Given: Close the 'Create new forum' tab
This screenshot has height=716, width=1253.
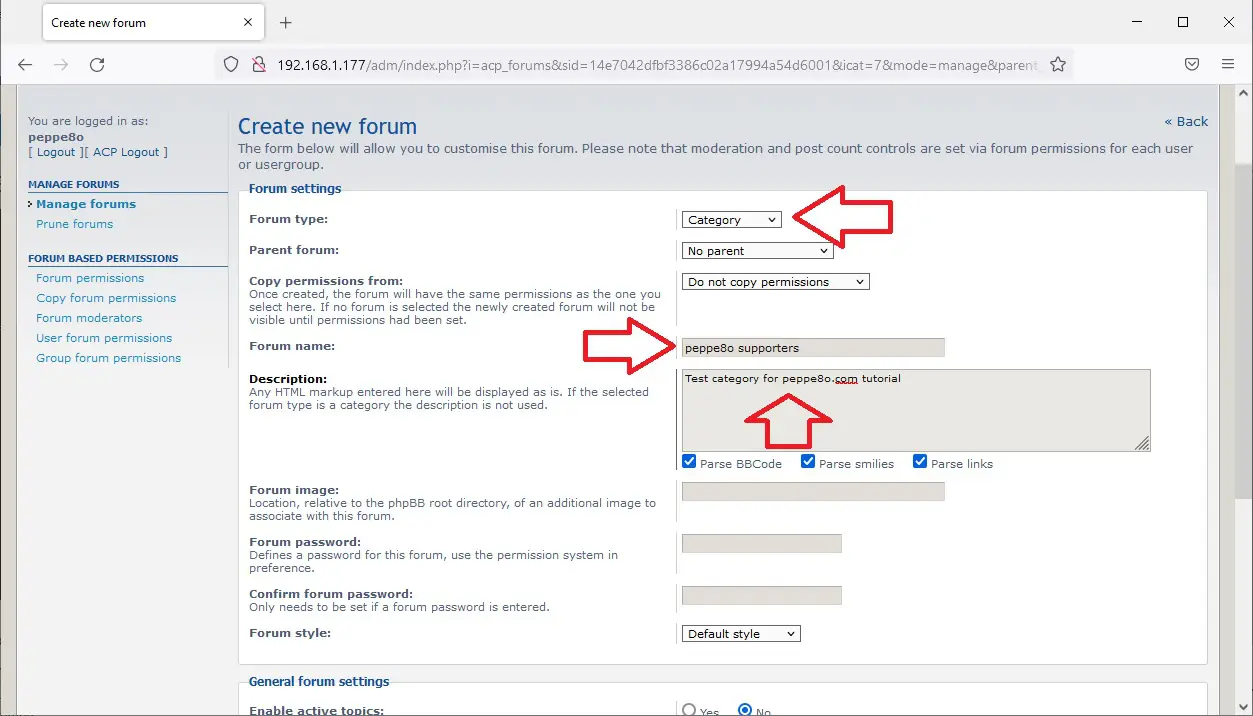Looking at the screenshot, I should point(247,22).
